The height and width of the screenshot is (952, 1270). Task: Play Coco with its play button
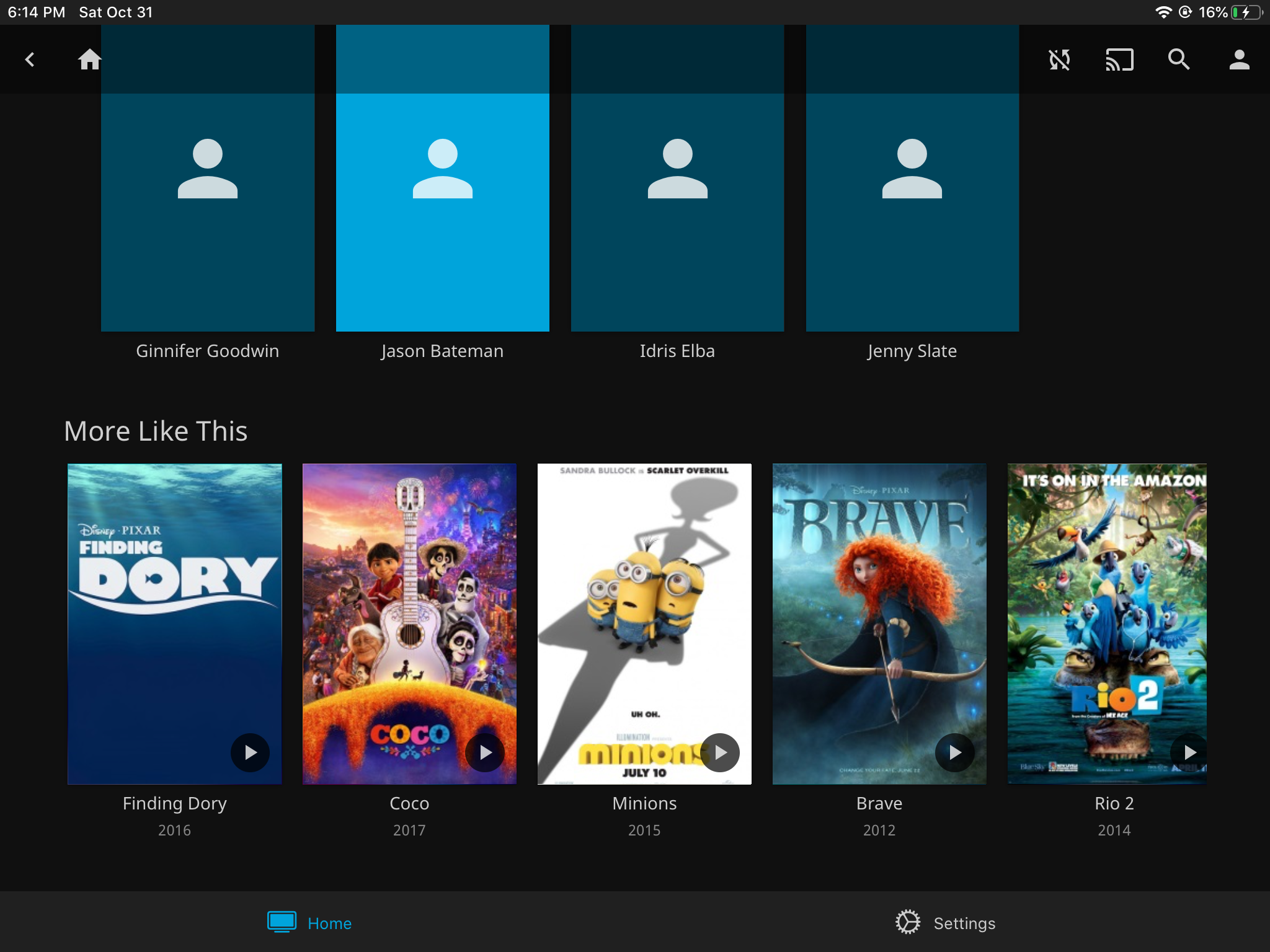[x=485, y=752]
